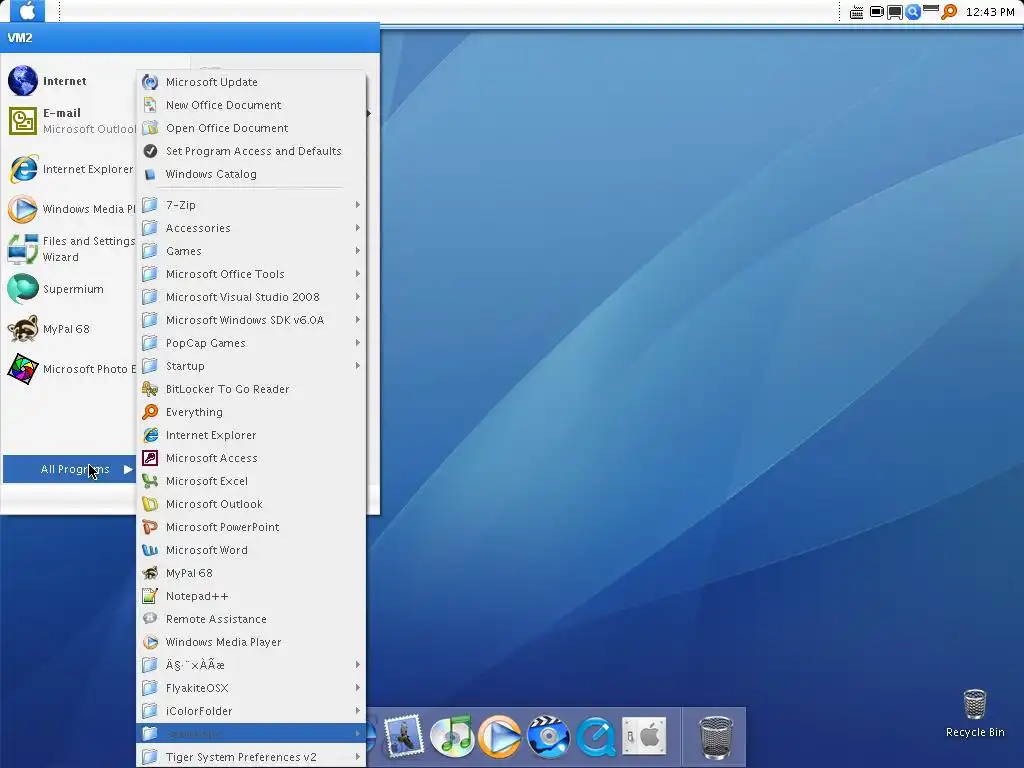This screenshot has height=768, width=1024.
Task: Open the garbled-name folder Ä§·¨×ÀÃæ
Action: point(251,665)
